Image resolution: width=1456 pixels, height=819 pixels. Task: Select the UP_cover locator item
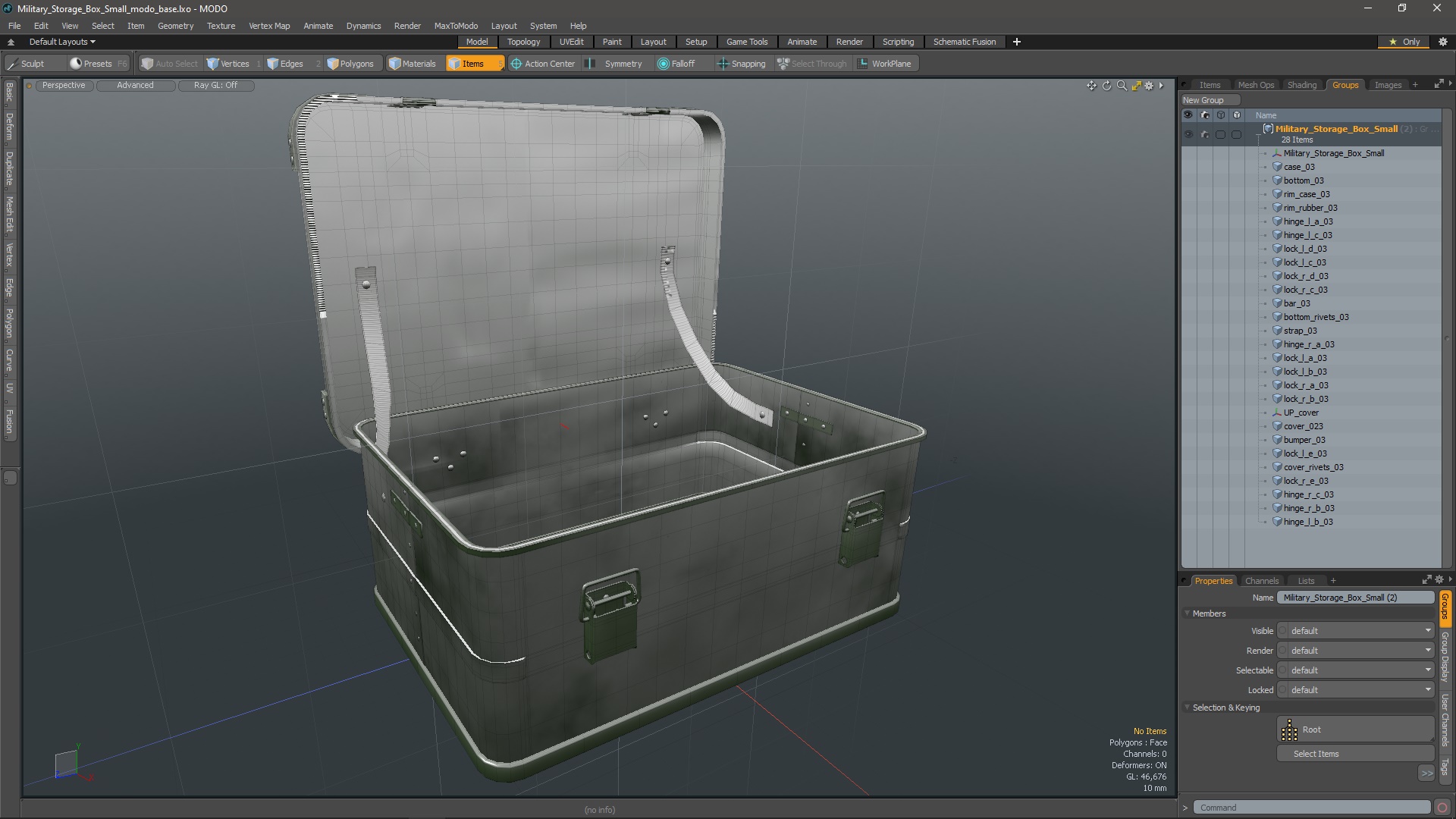[1301, 413]
